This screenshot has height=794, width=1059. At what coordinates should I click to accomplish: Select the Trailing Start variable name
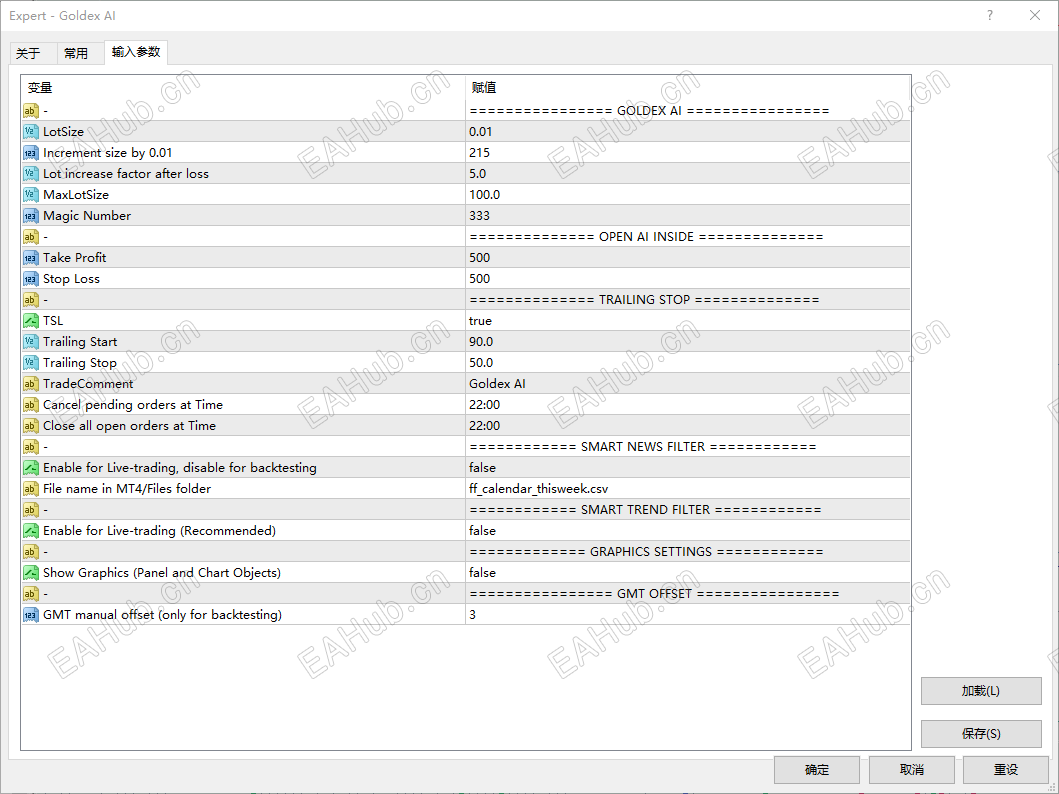(x=80, y=342)
